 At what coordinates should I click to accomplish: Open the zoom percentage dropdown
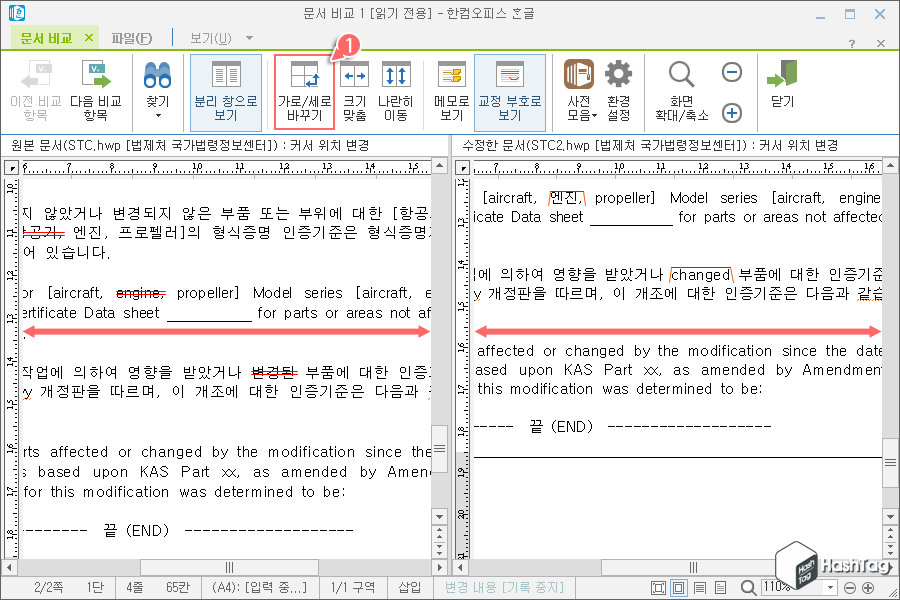pos(828,588)
